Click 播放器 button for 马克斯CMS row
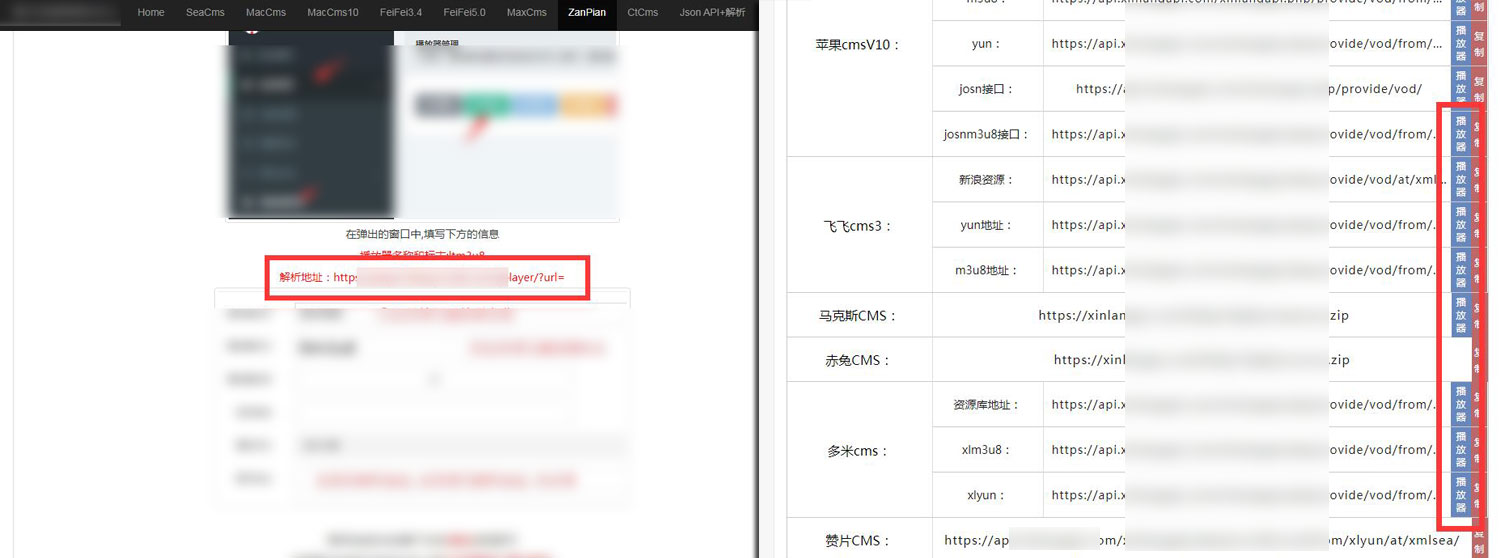 pyautogui.click(x=1461, y=315)
